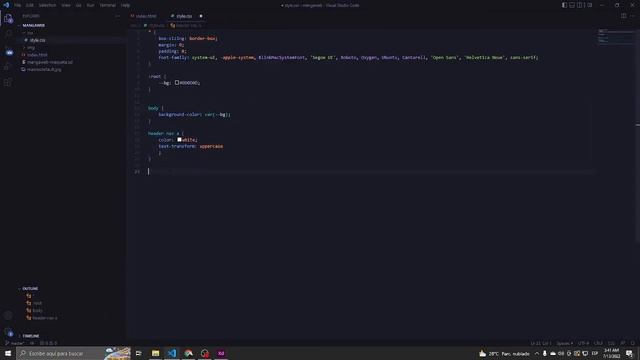Image resolution: width=640 pixels, height=360 pixels.
Task: Open the Edit menu
Action: [30, 5]
